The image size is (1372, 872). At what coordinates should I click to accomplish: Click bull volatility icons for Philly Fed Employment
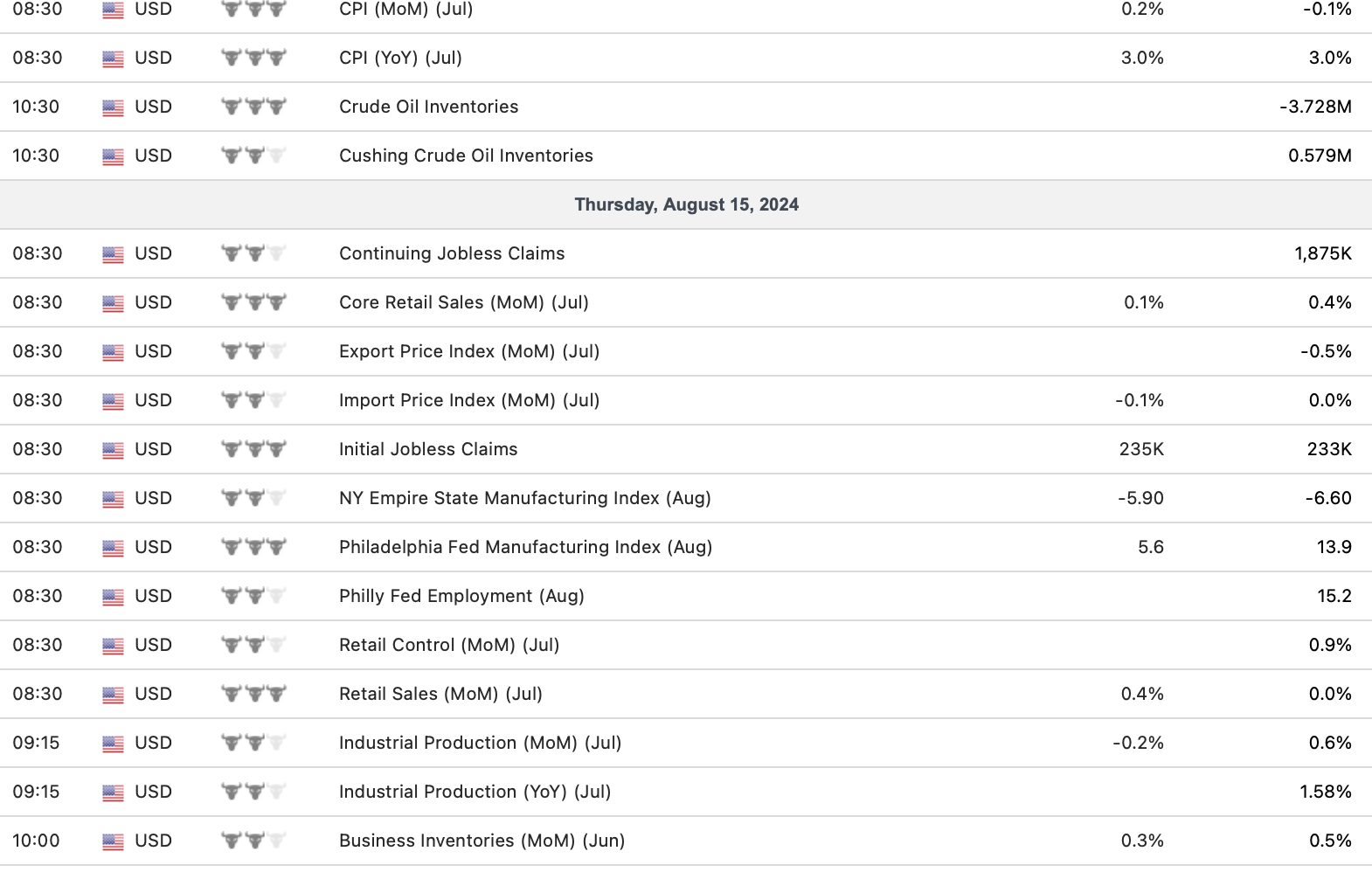(253, 597)
